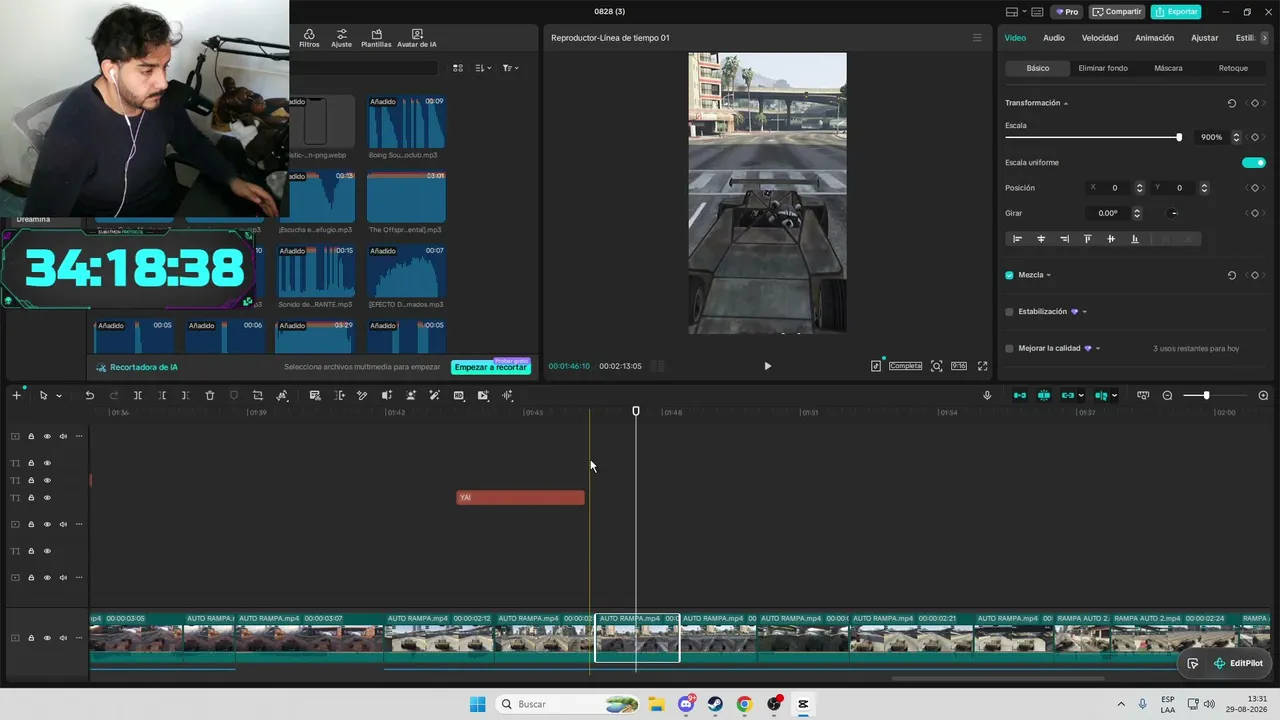This screenshot has width=1280, height=720.
Task: Click the Completa quality button
Action: (x=905, y=366)
